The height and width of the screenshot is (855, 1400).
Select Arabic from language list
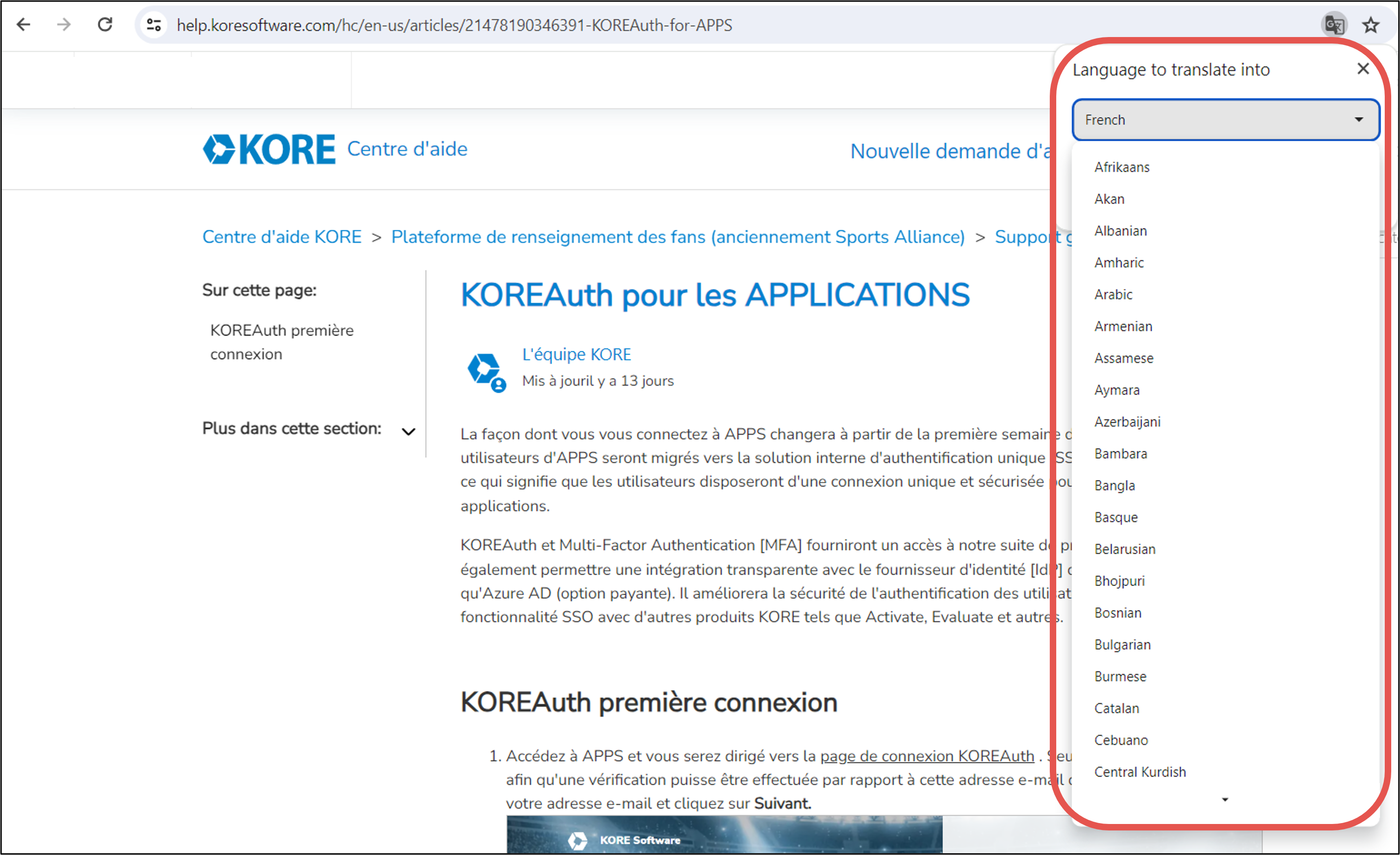(1113, 294)
